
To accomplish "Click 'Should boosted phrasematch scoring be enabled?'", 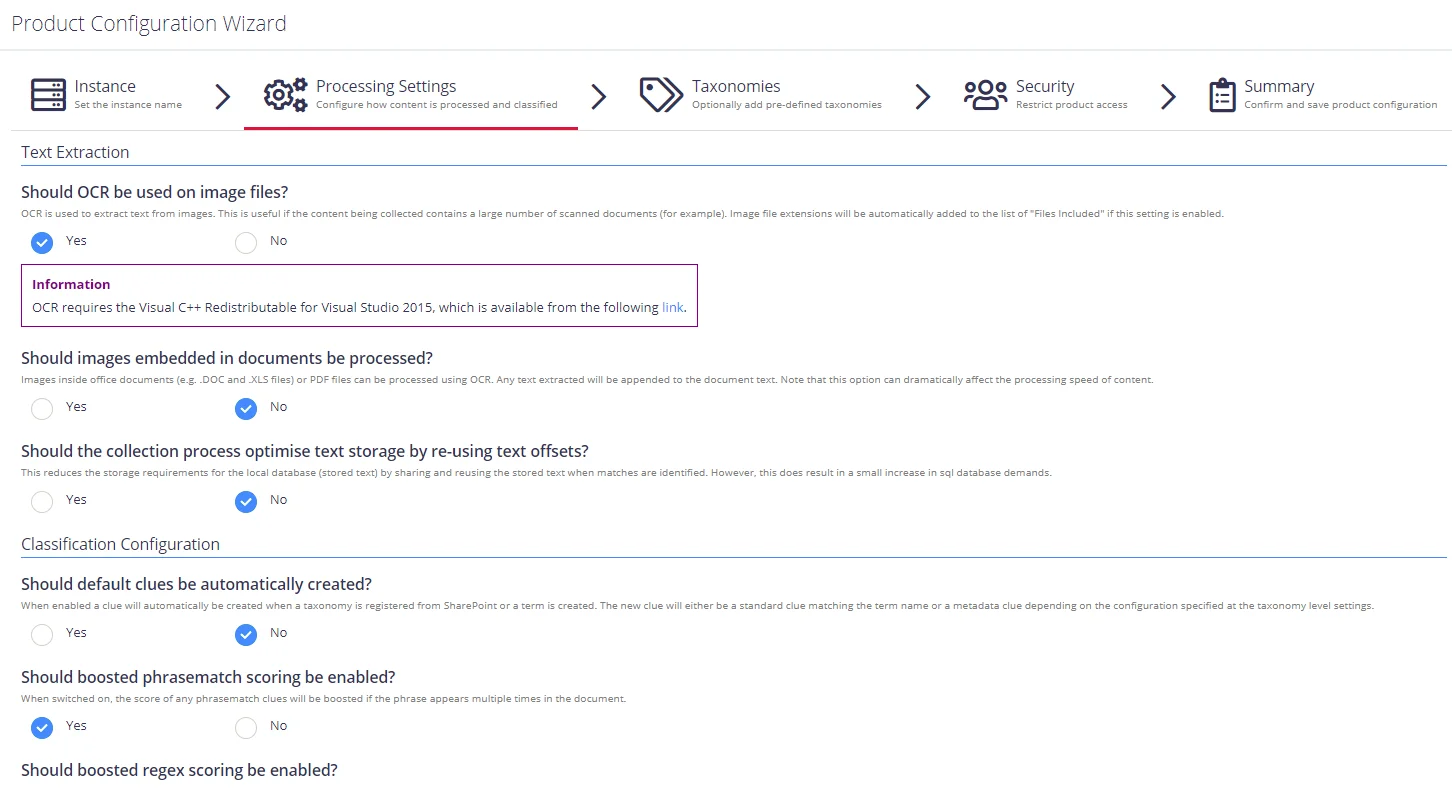I will click(x=208, y=677).
